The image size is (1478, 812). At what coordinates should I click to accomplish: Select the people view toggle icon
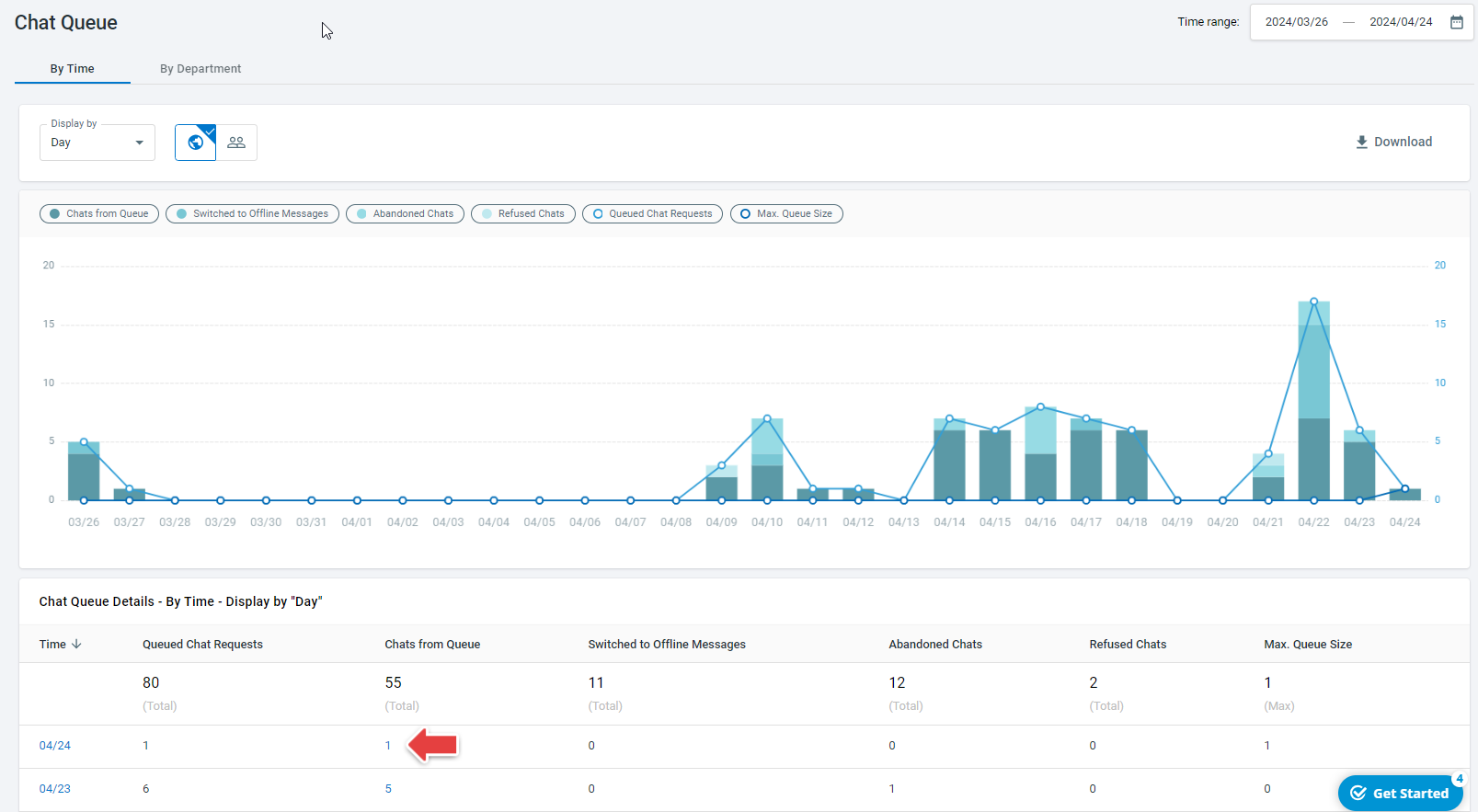[x=236, y=143]
